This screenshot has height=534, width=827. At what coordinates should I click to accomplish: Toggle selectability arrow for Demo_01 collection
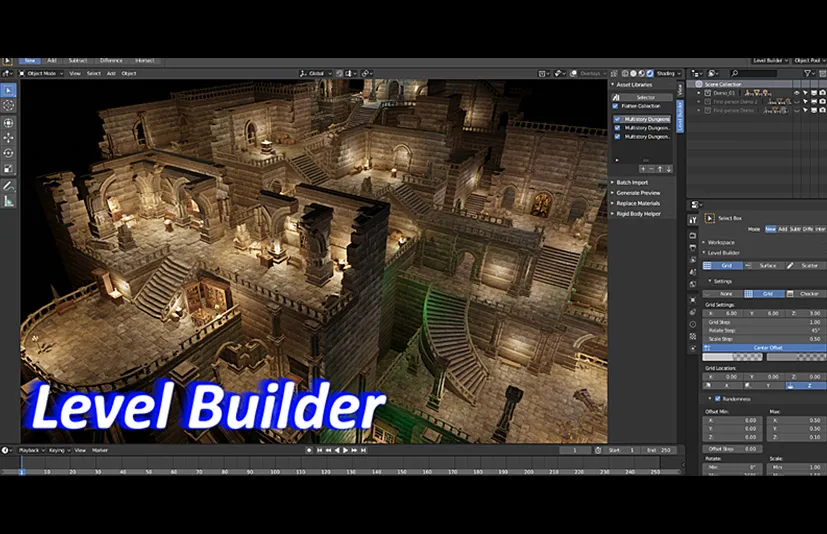805,93
